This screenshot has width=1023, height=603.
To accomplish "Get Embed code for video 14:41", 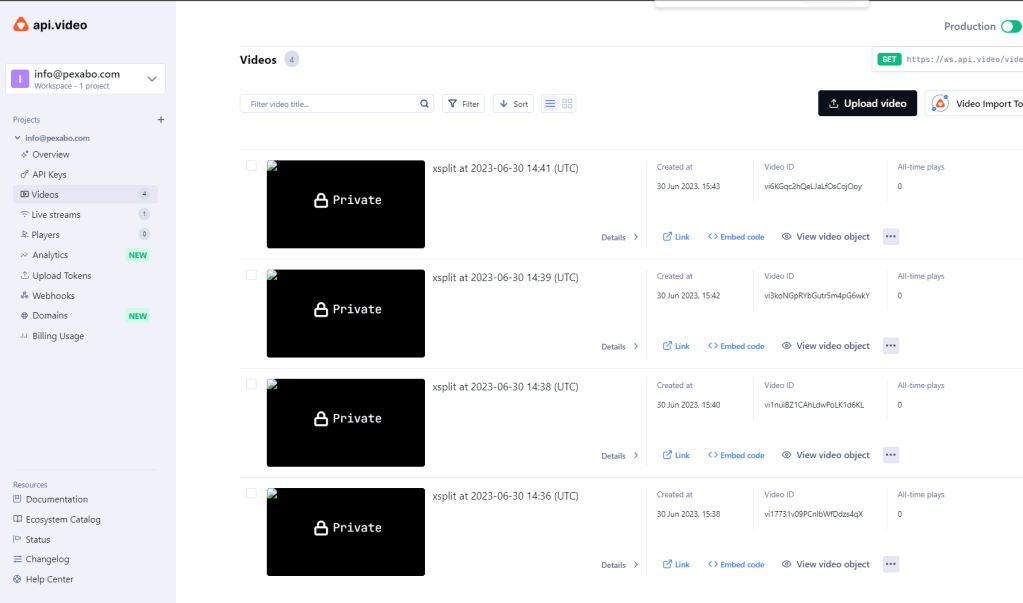I will tap(736, 237).
